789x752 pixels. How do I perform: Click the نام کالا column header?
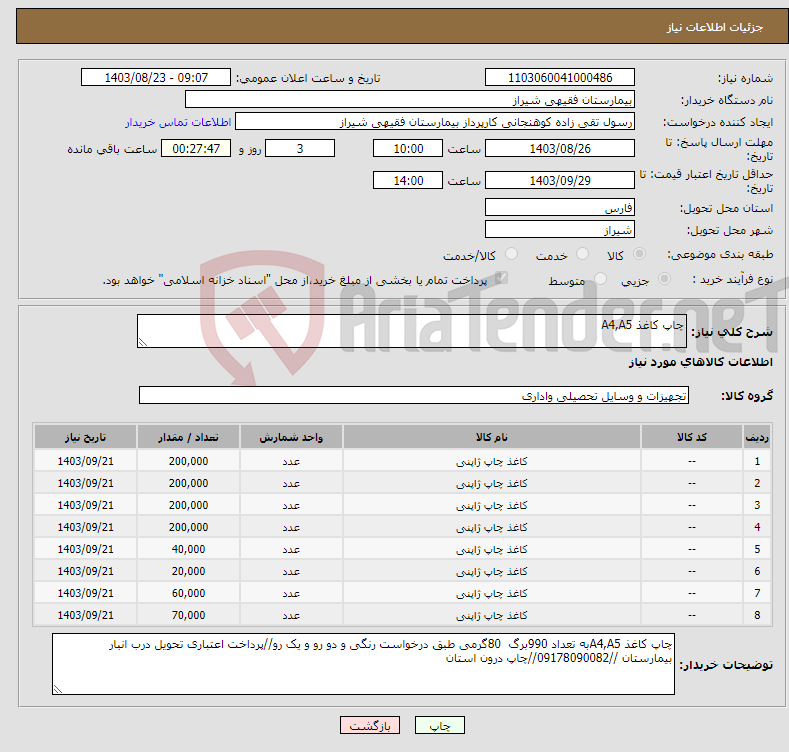[492, 437]
